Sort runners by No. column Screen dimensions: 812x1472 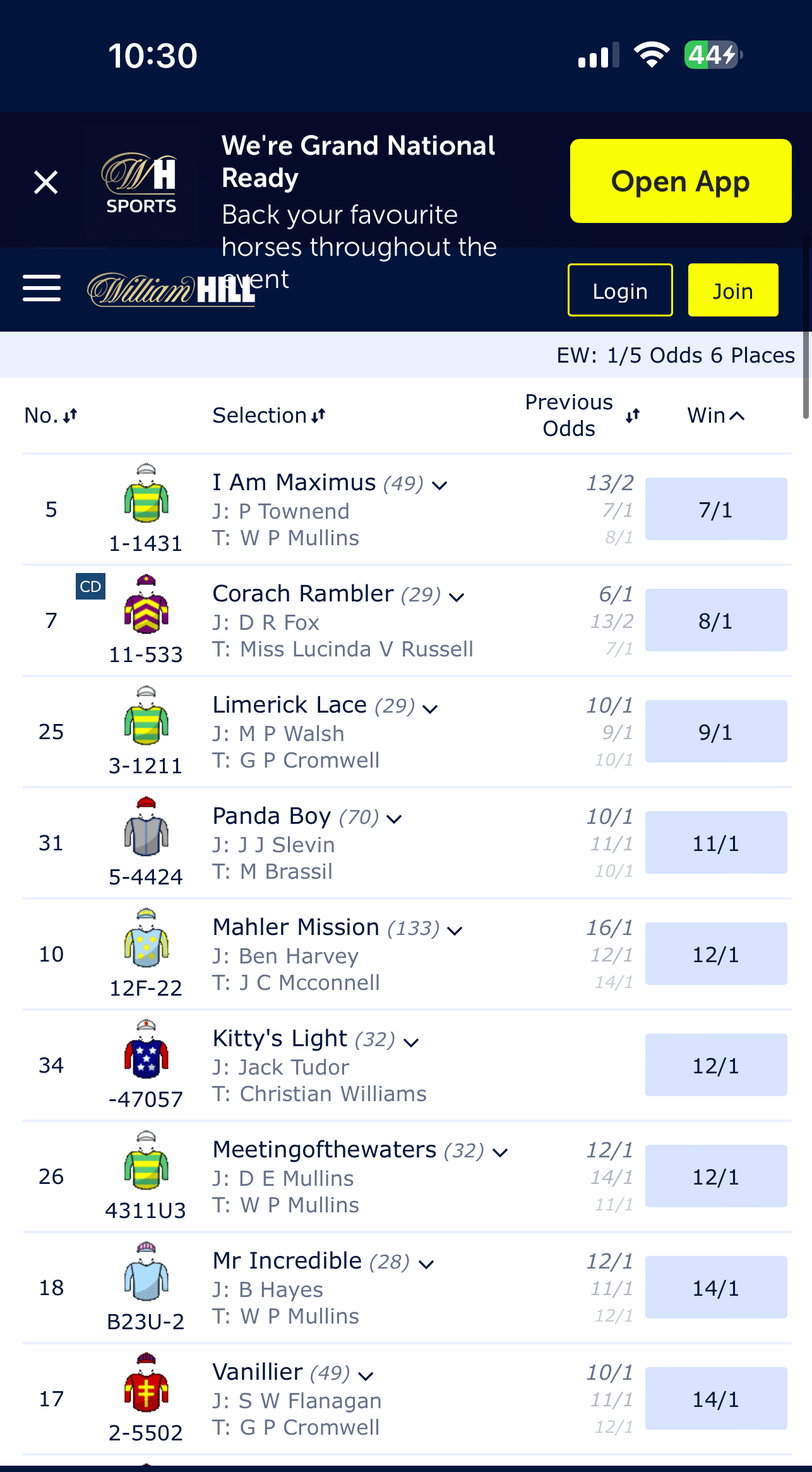(51, 415)
